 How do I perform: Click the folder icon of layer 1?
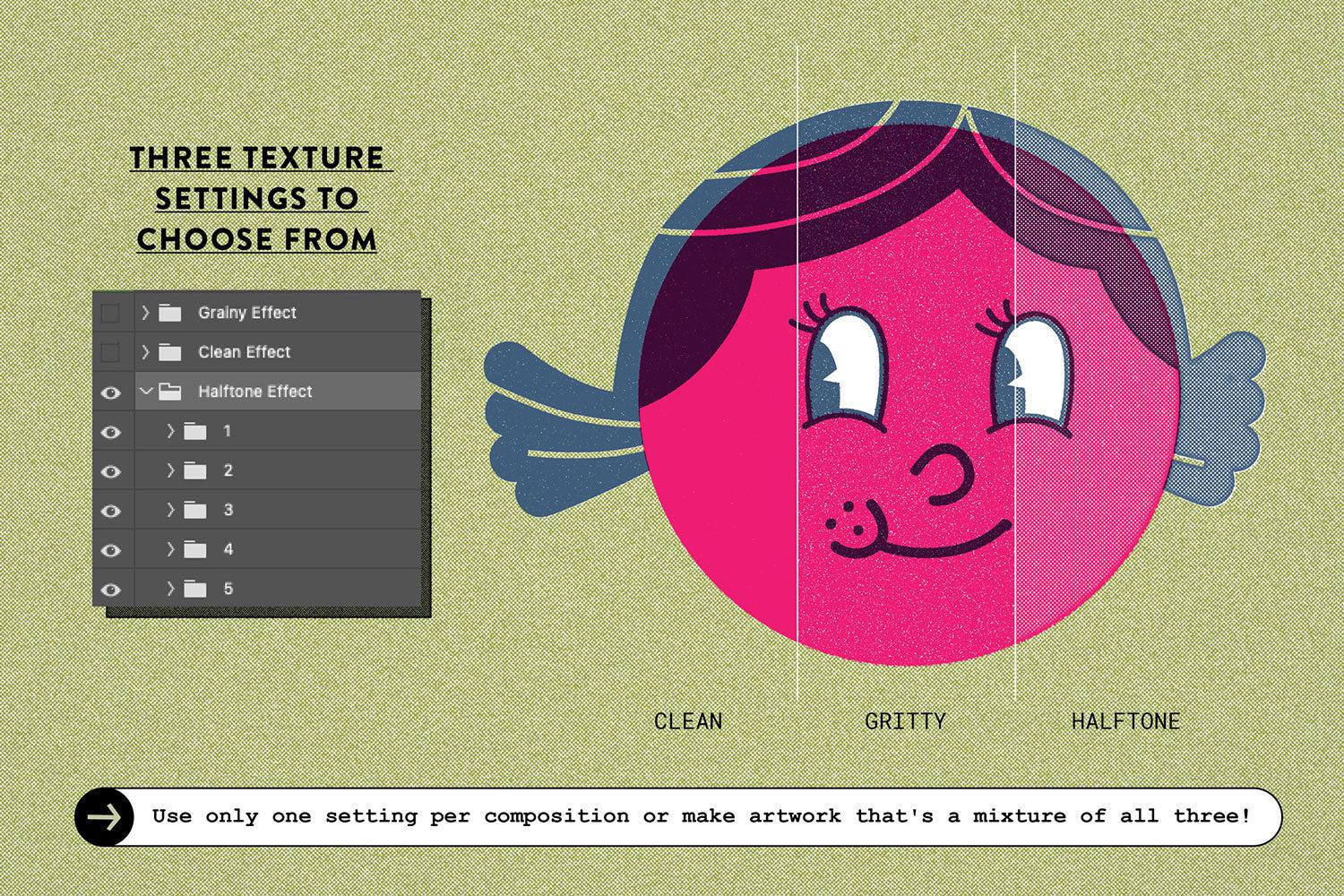pyautogui.click(x=196, y=431)
